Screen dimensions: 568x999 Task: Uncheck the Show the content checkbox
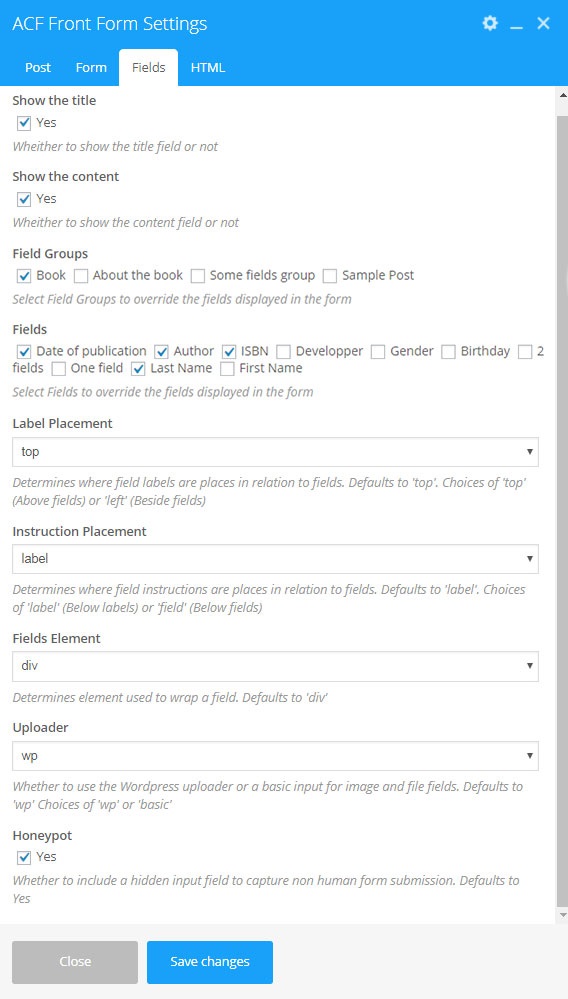(24, 199)
